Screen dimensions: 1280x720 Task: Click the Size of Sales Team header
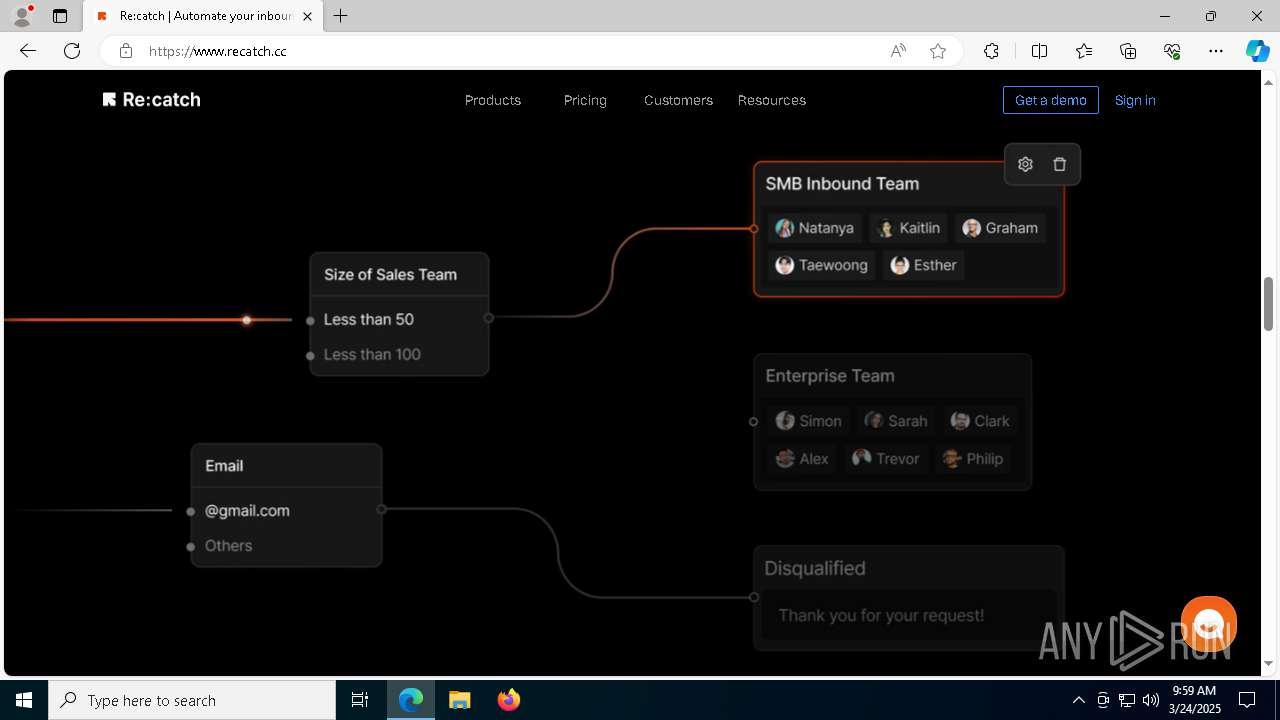click(390, 275)
